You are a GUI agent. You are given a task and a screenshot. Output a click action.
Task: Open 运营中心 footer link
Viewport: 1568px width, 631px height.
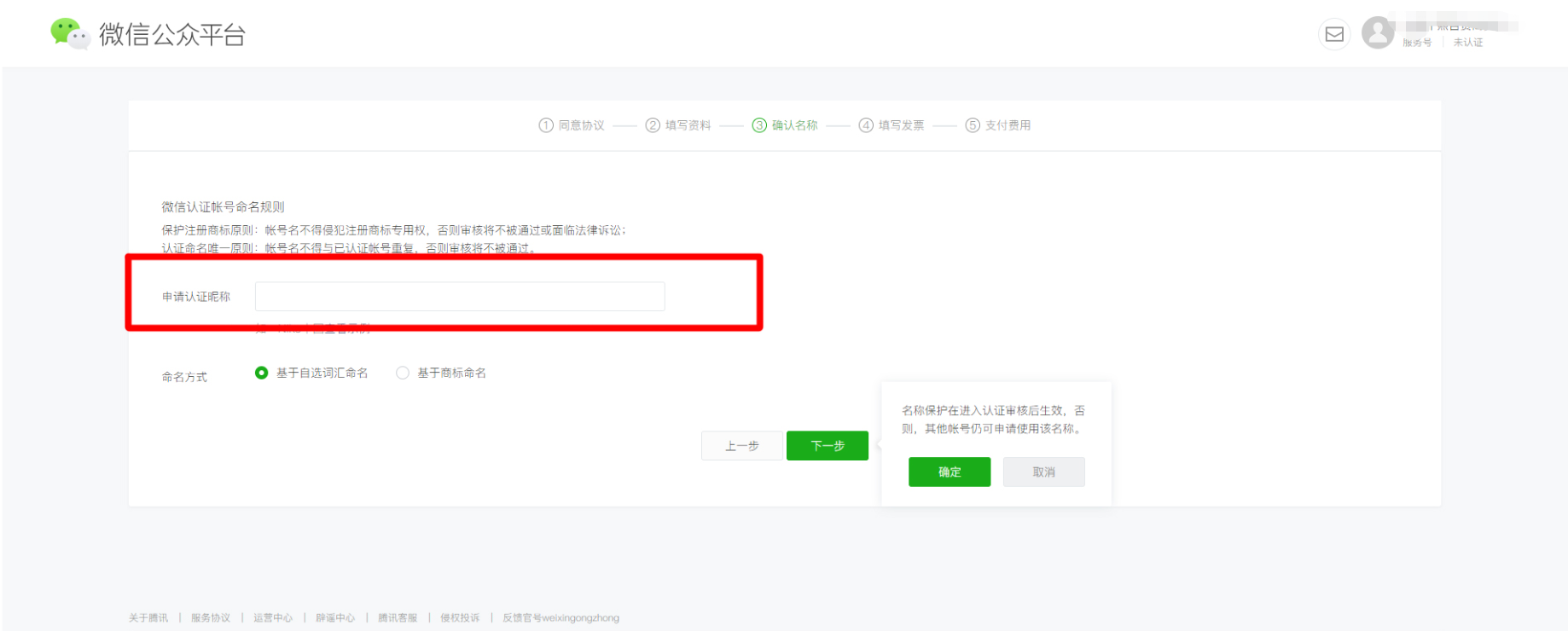pos(273,618)
